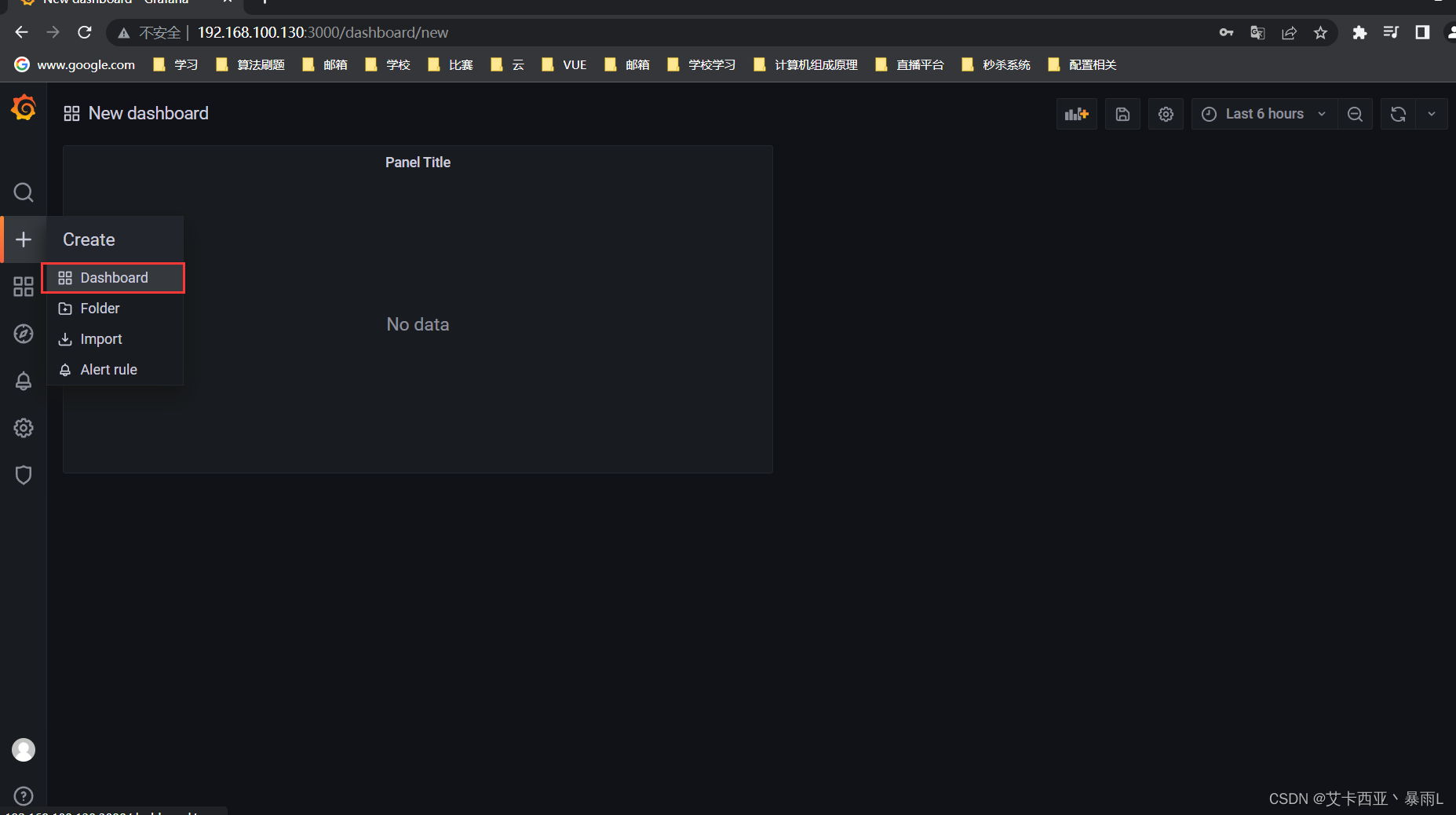Open the 学校学习 bookmark folder
The image size is (1456, 815).
click(702, 64)
